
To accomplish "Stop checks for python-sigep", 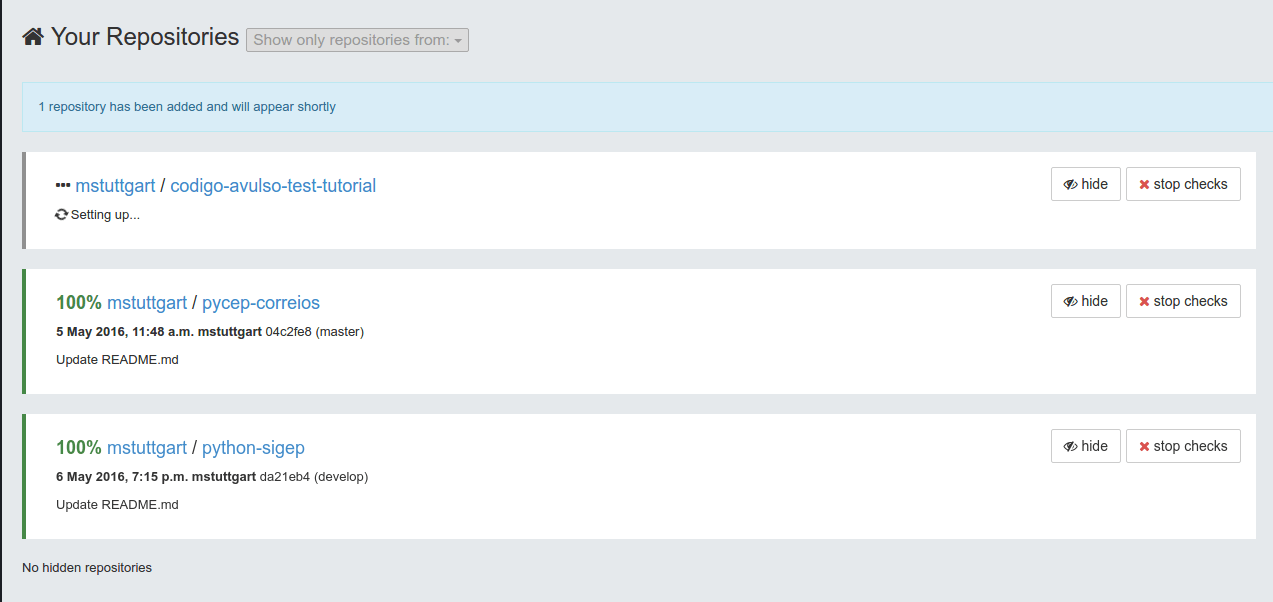I will coord(1183,446).
